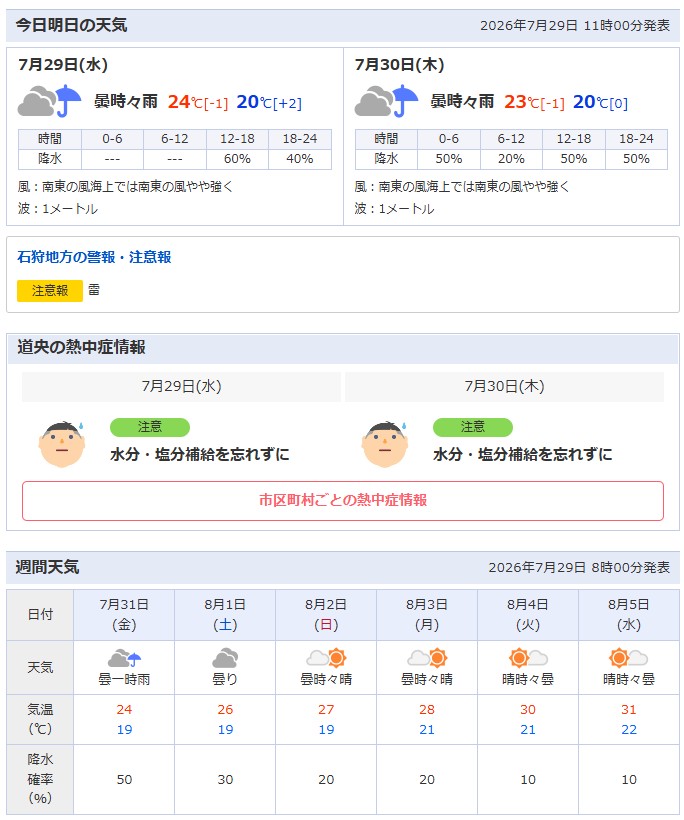Click the July 29 cloud-umbrella weather icon
This screenshot has width=684, height=820.
(x=50, y=100)
